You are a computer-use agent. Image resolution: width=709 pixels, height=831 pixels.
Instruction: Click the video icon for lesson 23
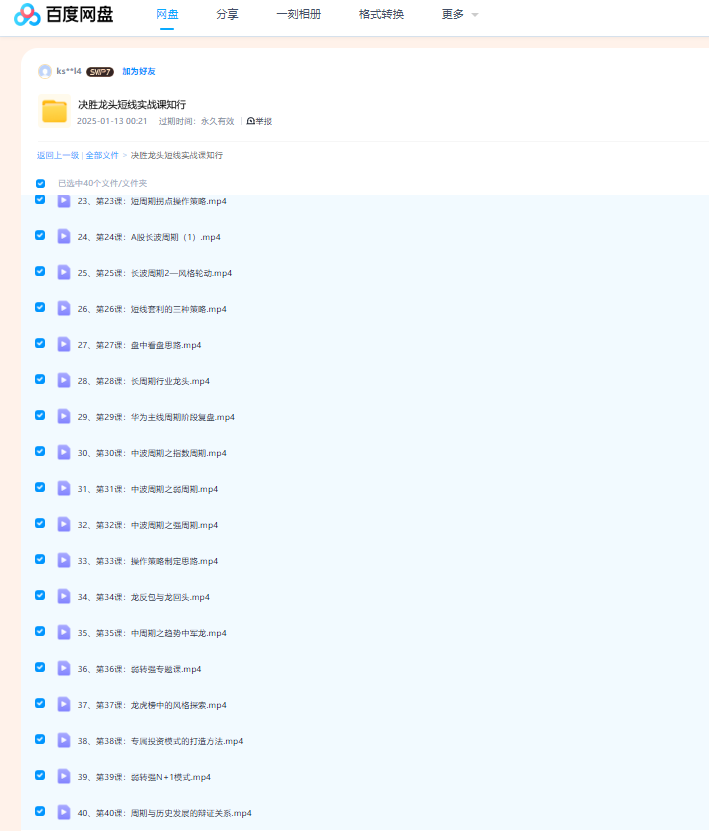(64, 201)
